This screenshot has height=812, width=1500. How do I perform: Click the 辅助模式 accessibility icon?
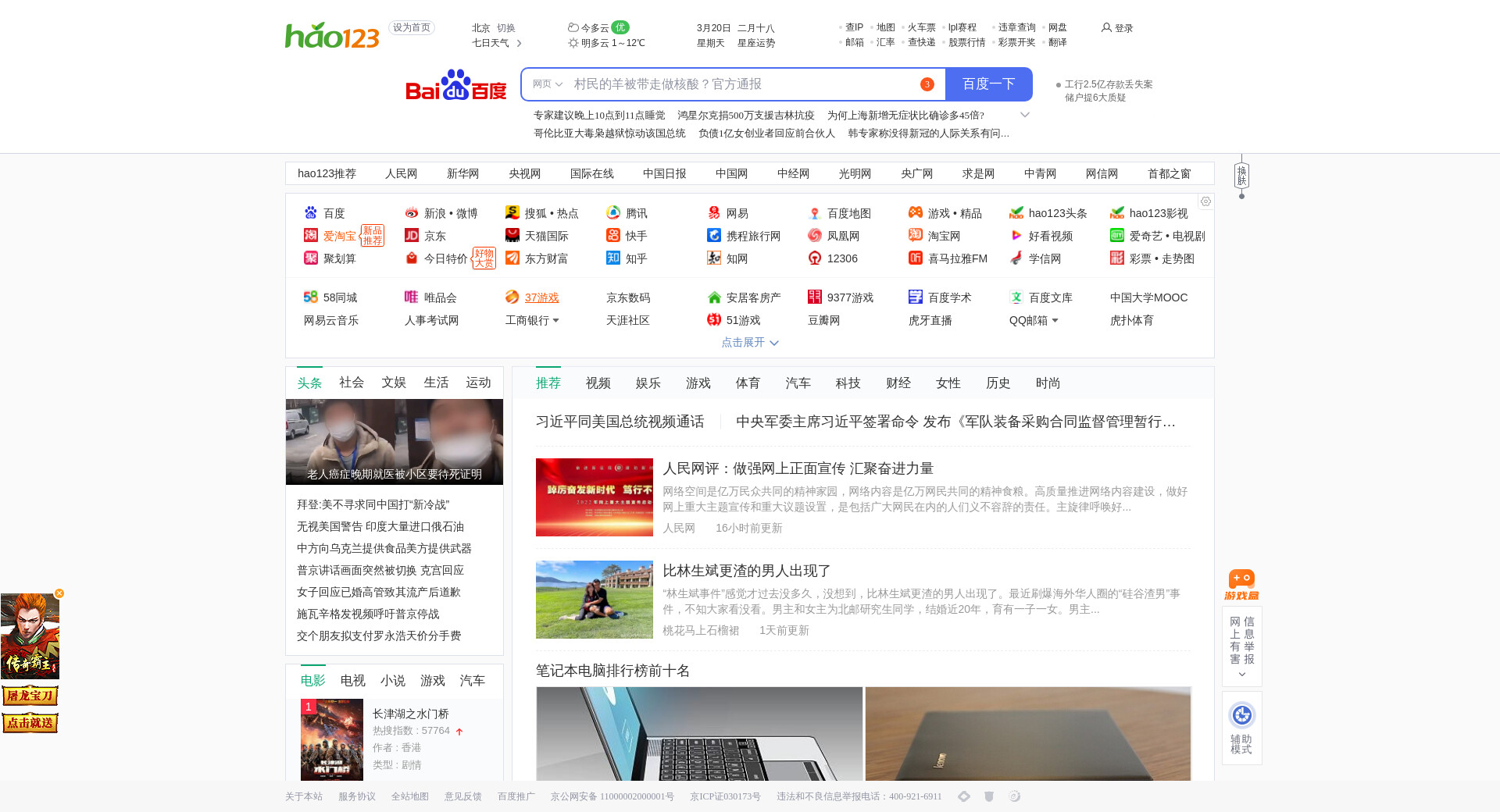click(x=1241, y=715)
